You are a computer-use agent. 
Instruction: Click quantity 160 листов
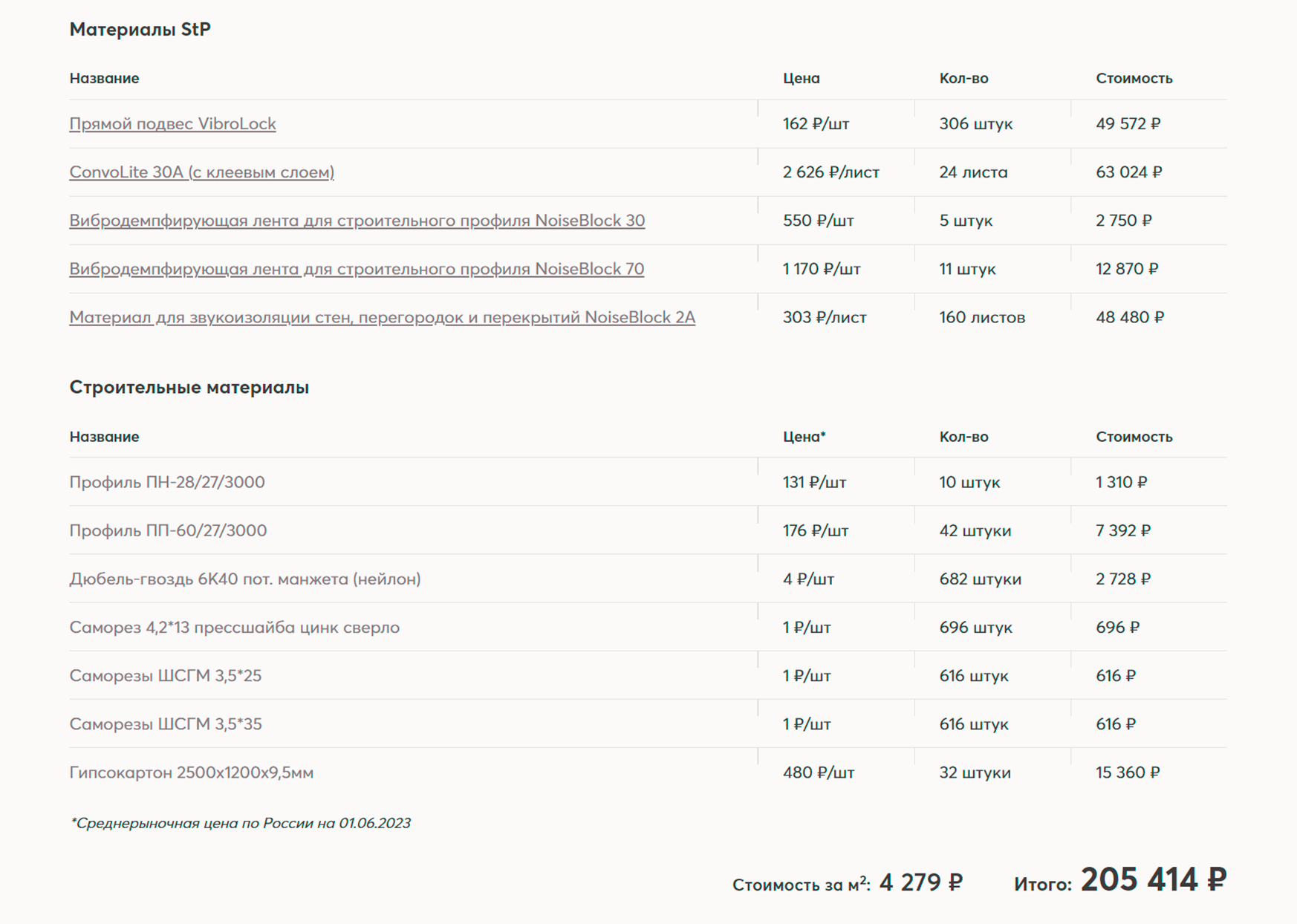(x=982, y=317)
